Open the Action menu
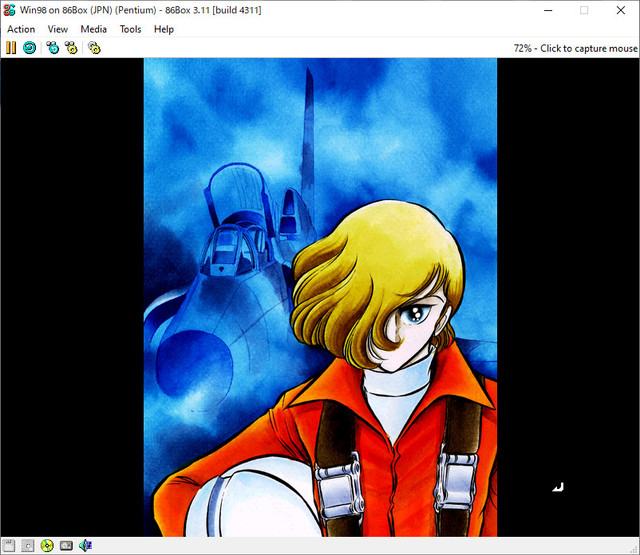 (21, 29)
